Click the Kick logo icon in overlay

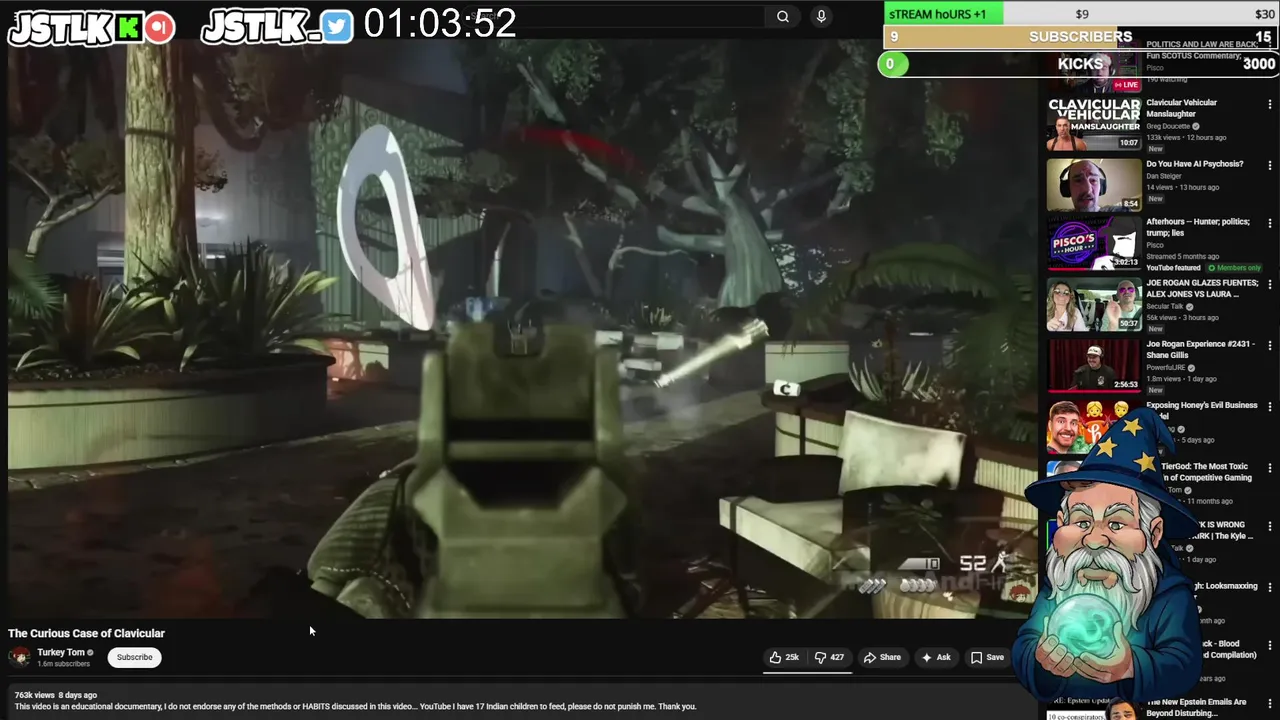coord(128,28)
